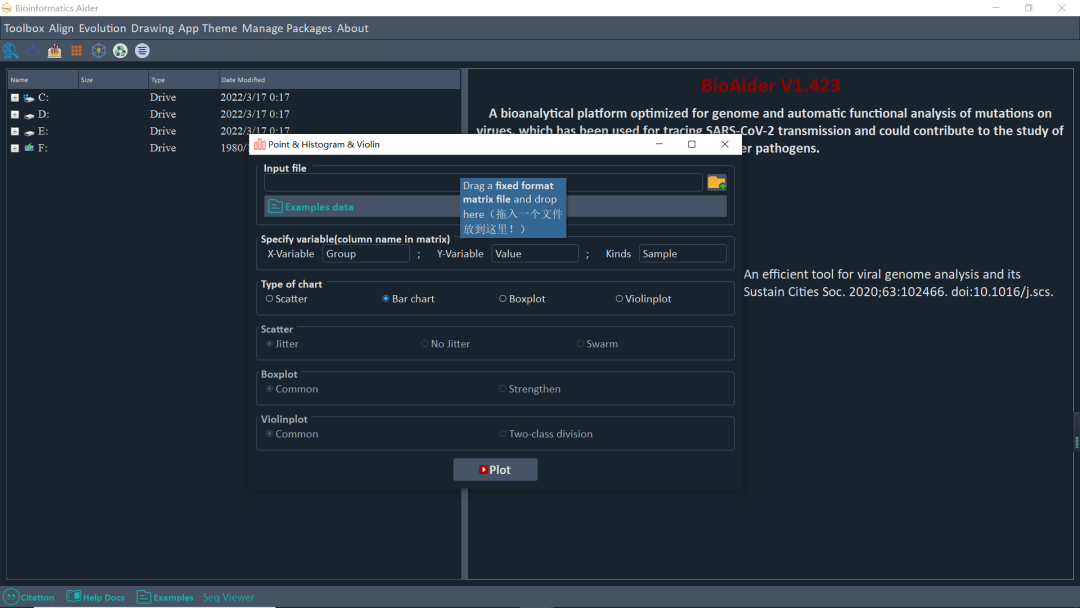Screen dimensions: 1080x608
Task: Click the Citation label in bottom bar
Action: click(37, 598)
